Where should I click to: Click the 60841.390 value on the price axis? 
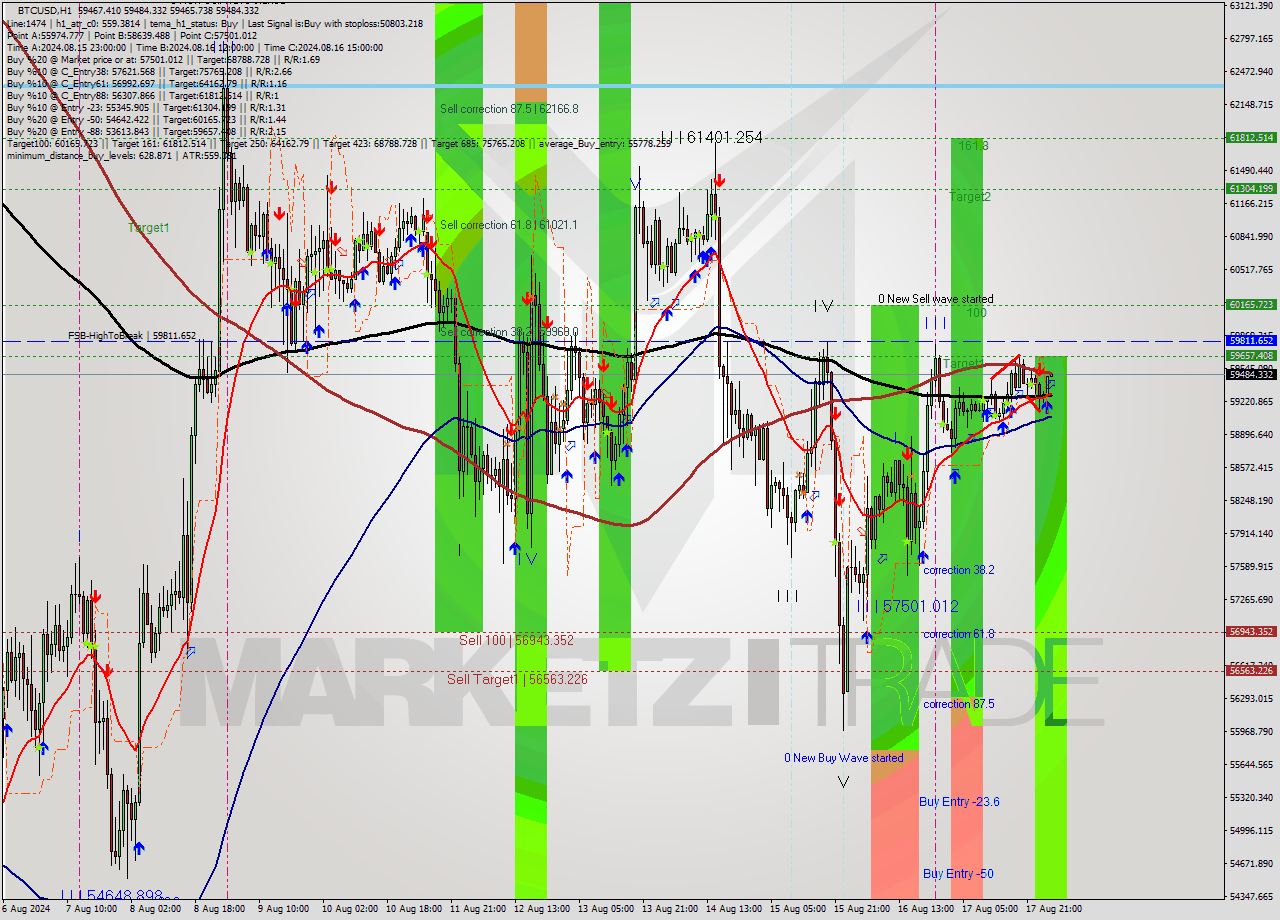(x=1251, y=237)
